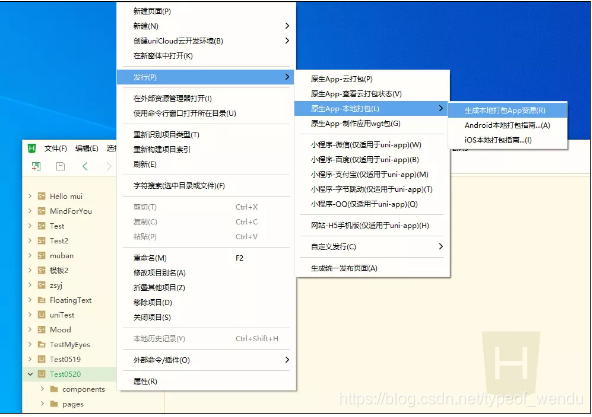Choose 小程序-支付宝(仅适用于uni-app)(M)

[373, 175]
